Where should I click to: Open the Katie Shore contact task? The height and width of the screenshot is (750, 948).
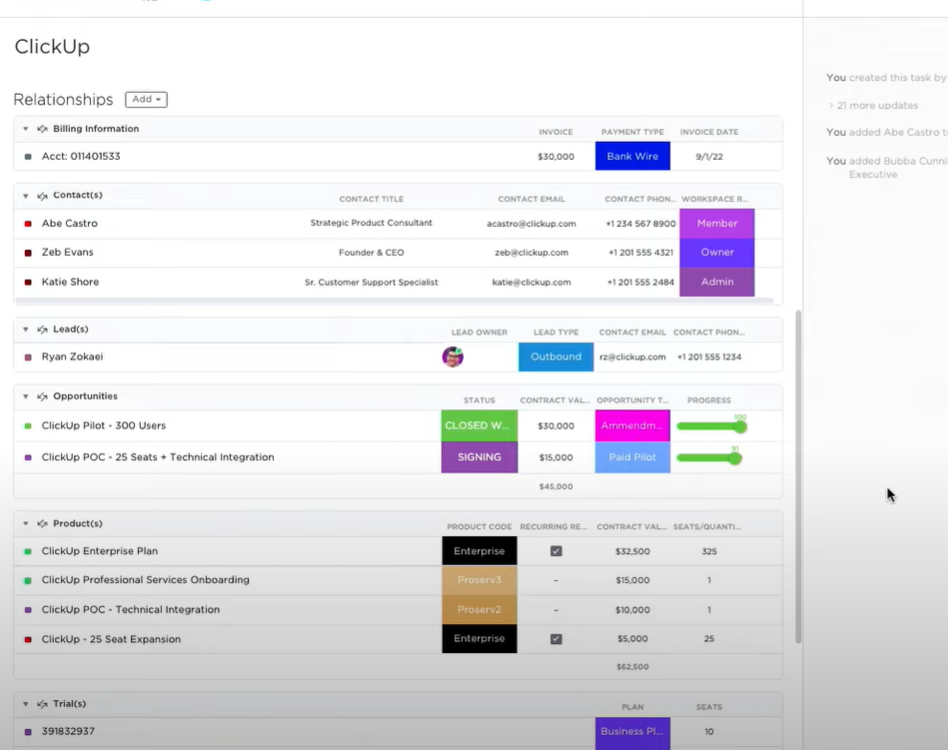[70, 282]
